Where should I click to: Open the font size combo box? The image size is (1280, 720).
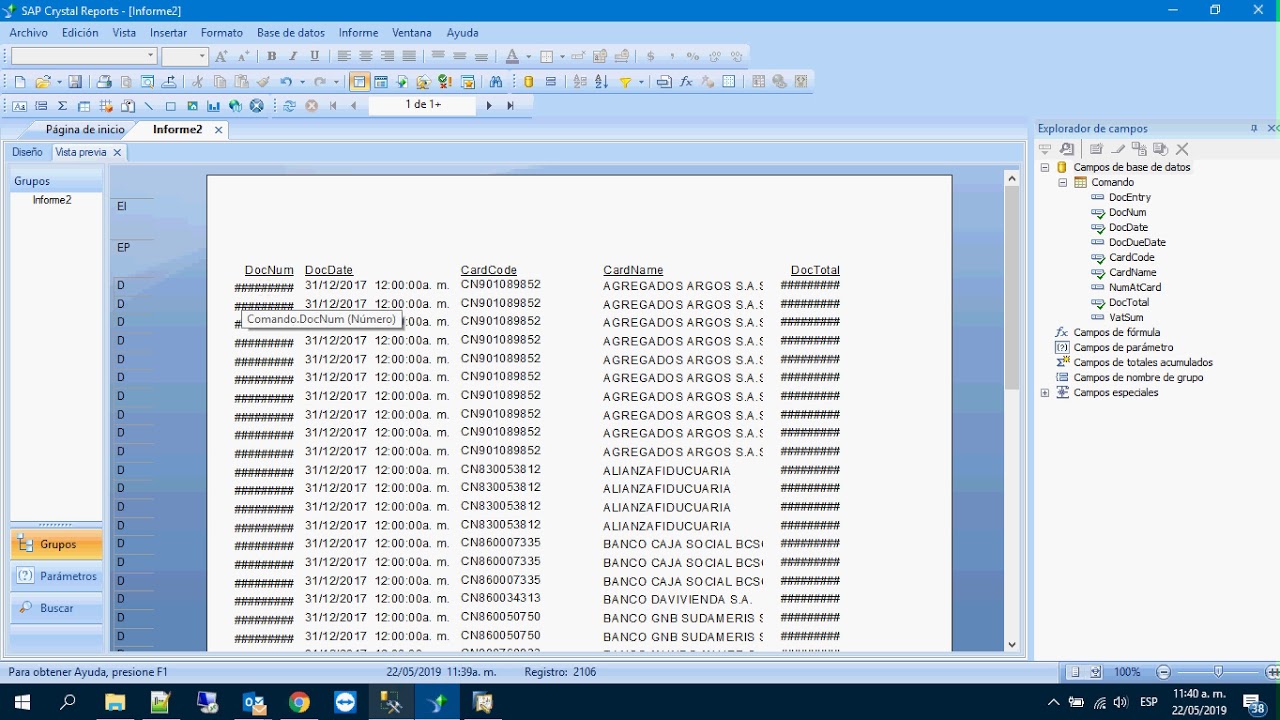pos(185,57)
